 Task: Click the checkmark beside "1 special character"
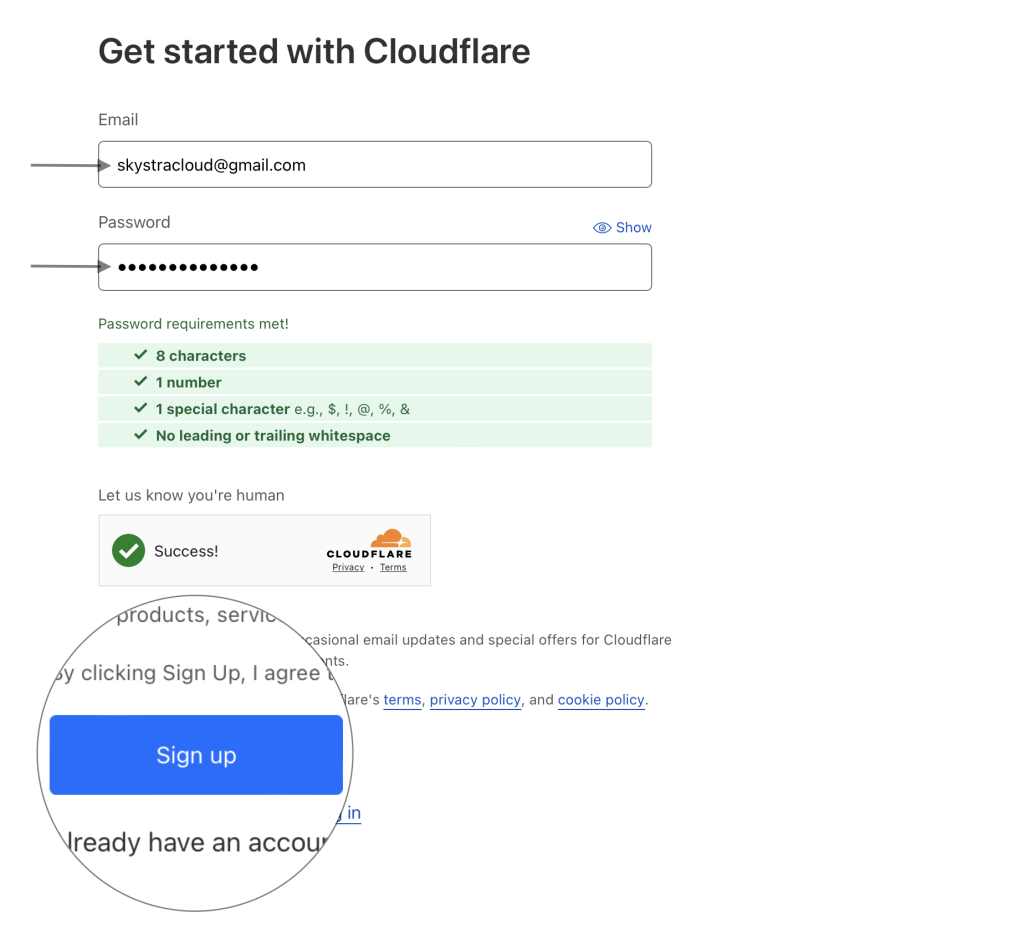coord(141,409)
